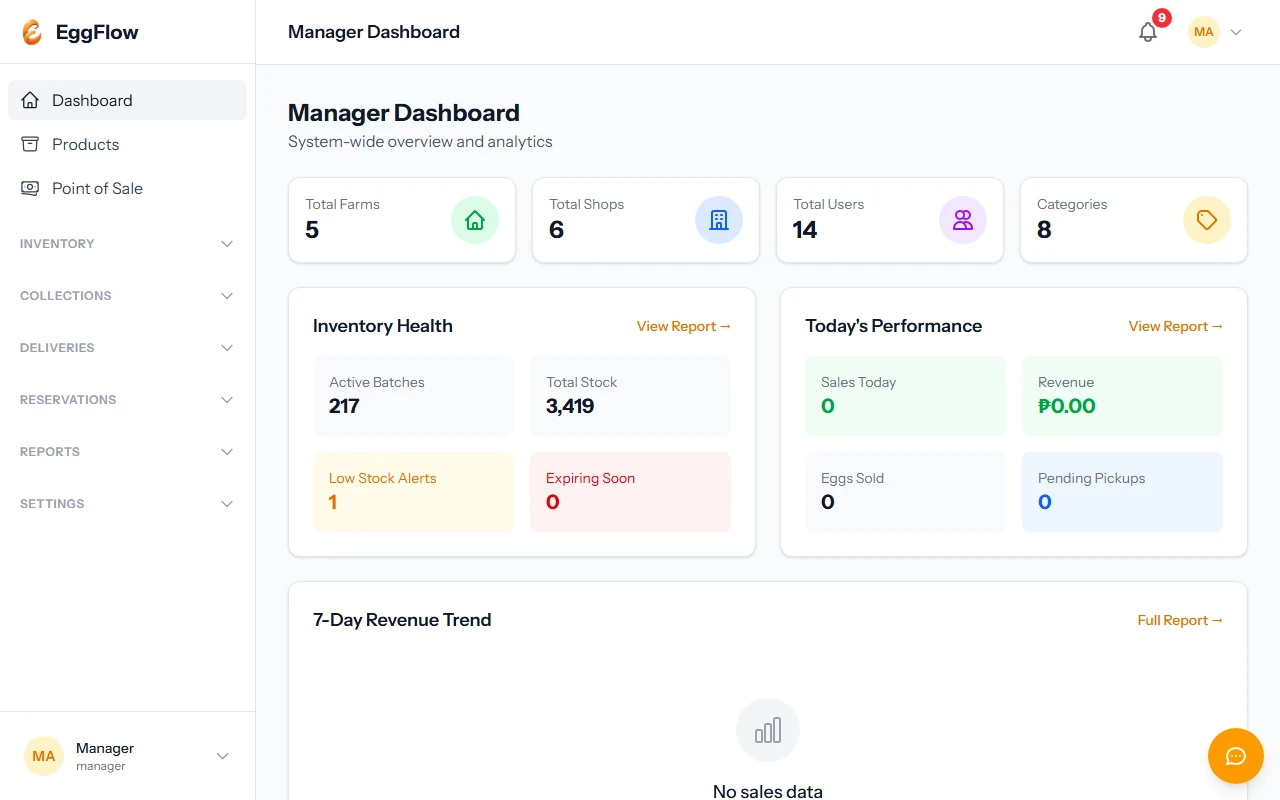Image resolution: width=1280 pixels, height=800 pixels.
Task: Click the MA avatar in sidebar footer
Action: click(x=44, y=756)
